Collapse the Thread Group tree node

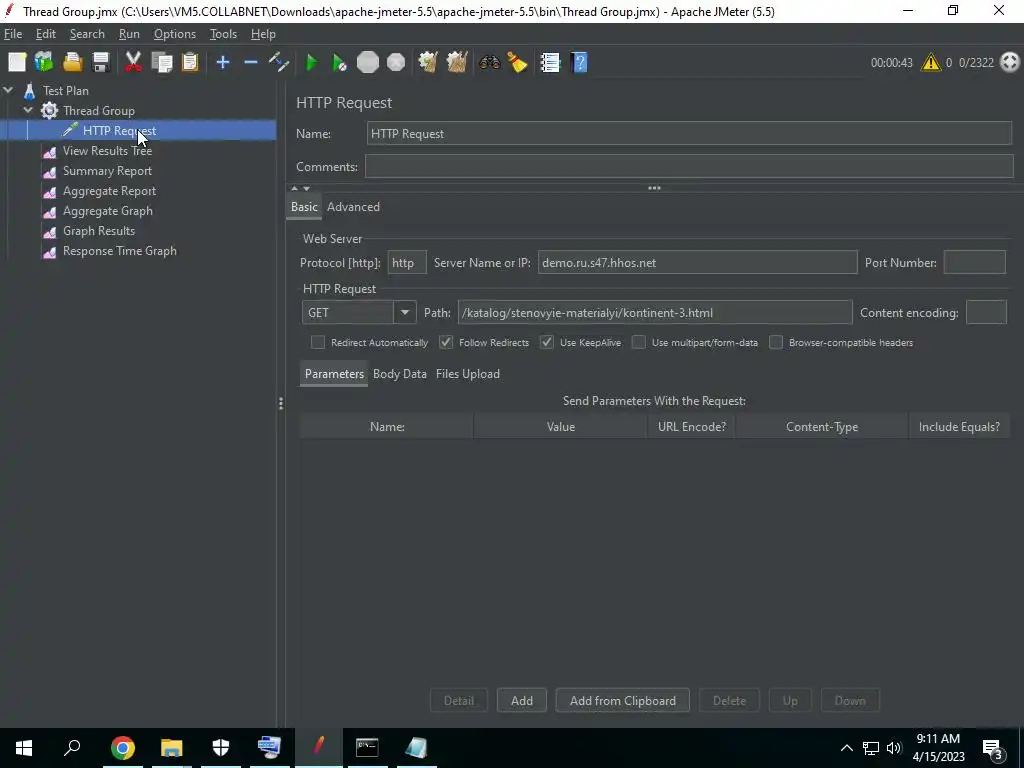pyautogui.click(x=28, y=110)
